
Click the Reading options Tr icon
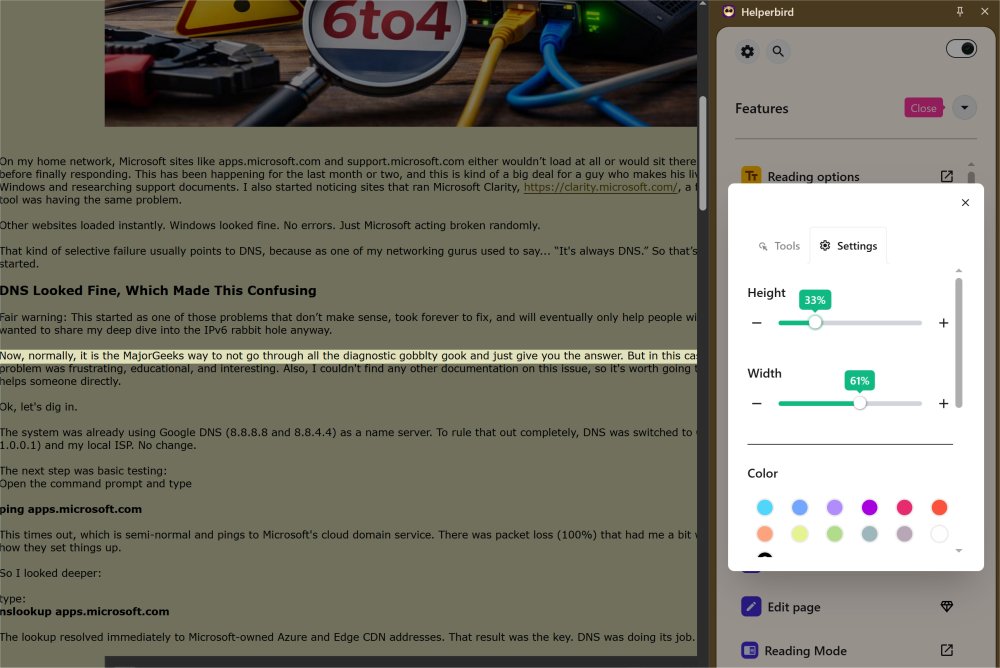pyautogui.click(x=751, y=175)
